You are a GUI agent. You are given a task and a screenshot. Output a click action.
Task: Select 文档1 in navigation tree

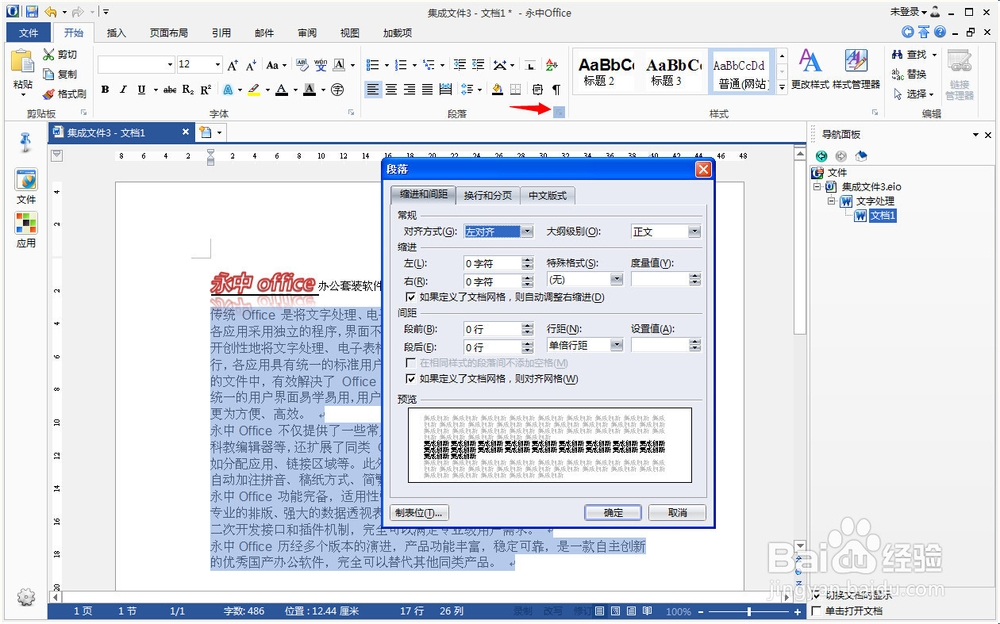pyautogui.click(x=883, y=216)
